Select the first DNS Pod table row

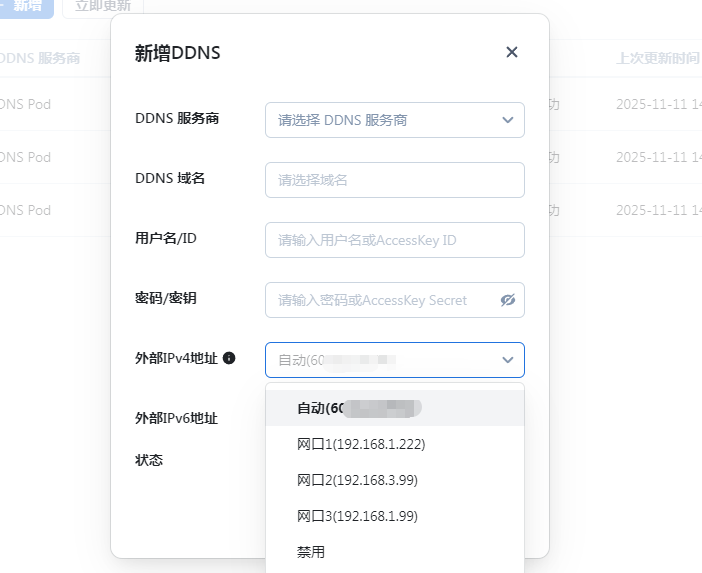coord(30,104)
